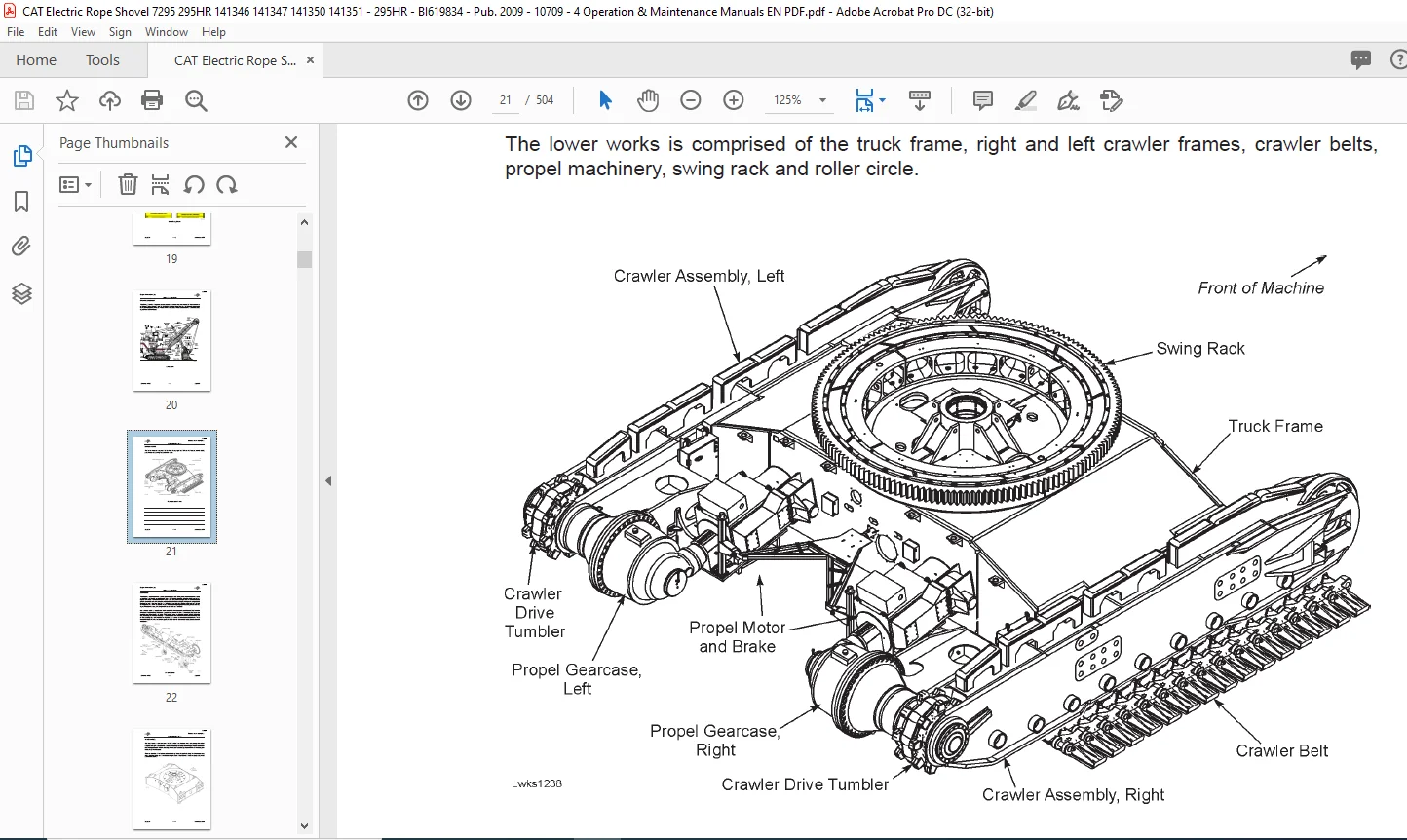Open the find text magnifier tool
This screenshot has width=1407, height=840.
coord(196,100)
